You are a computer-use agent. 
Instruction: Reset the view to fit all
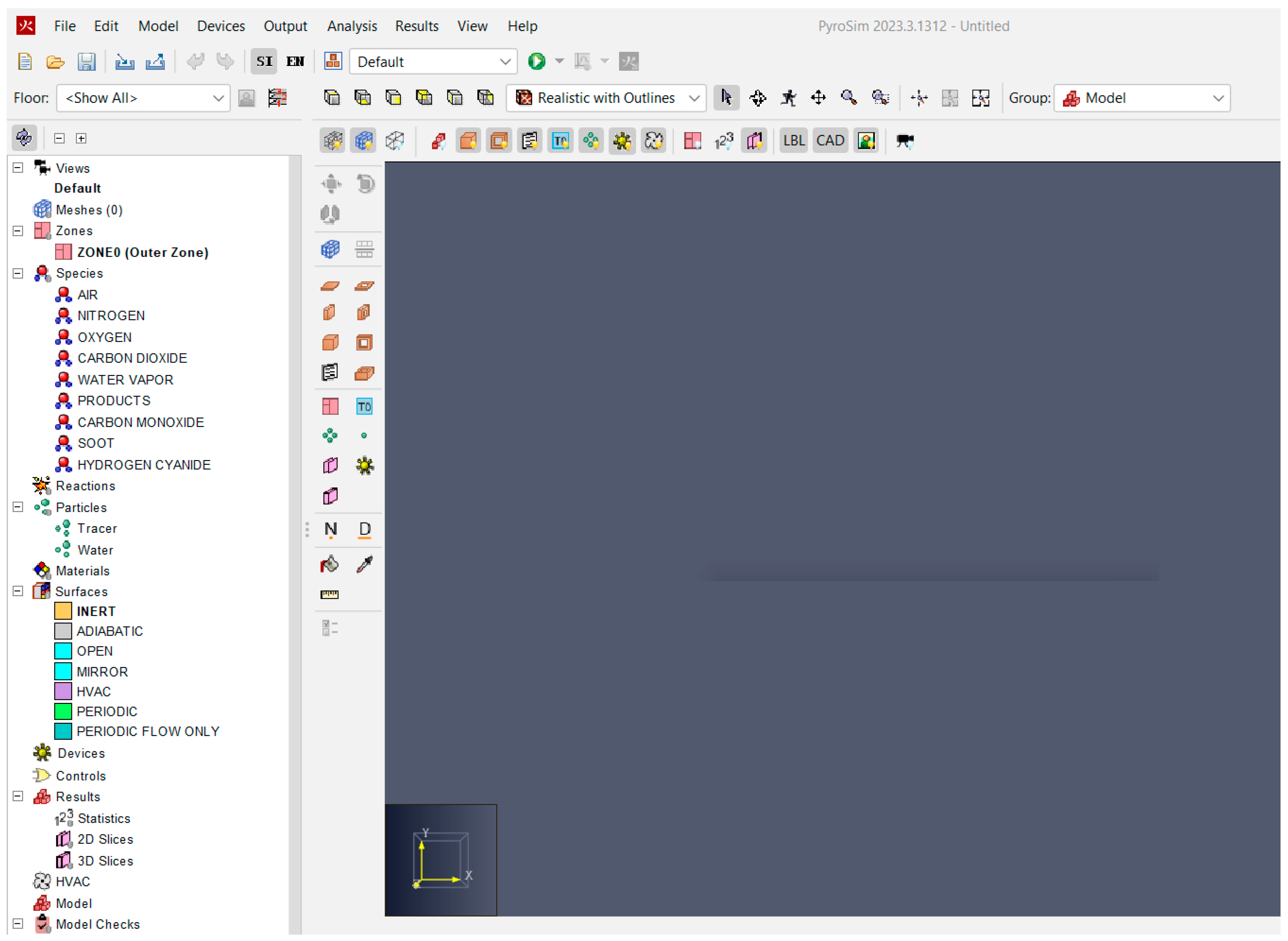tap(981, 98)
